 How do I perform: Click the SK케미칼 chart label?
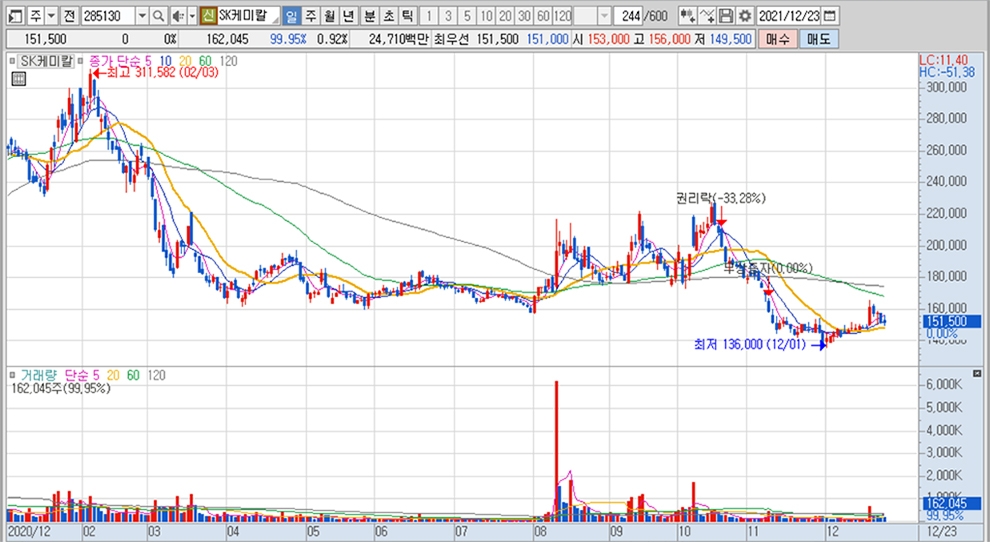click(x=47, y=61)
